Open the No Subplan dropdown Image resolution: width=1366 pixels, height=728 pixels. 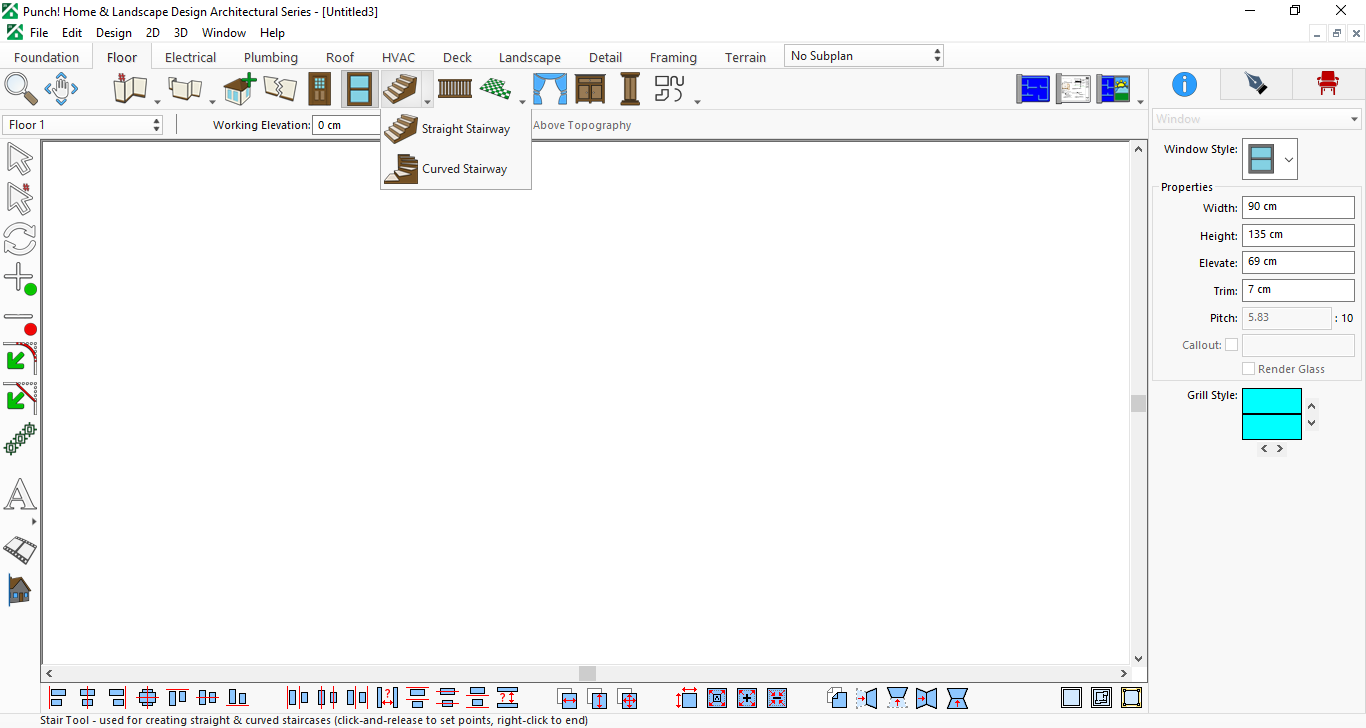[x=864, y=56]
